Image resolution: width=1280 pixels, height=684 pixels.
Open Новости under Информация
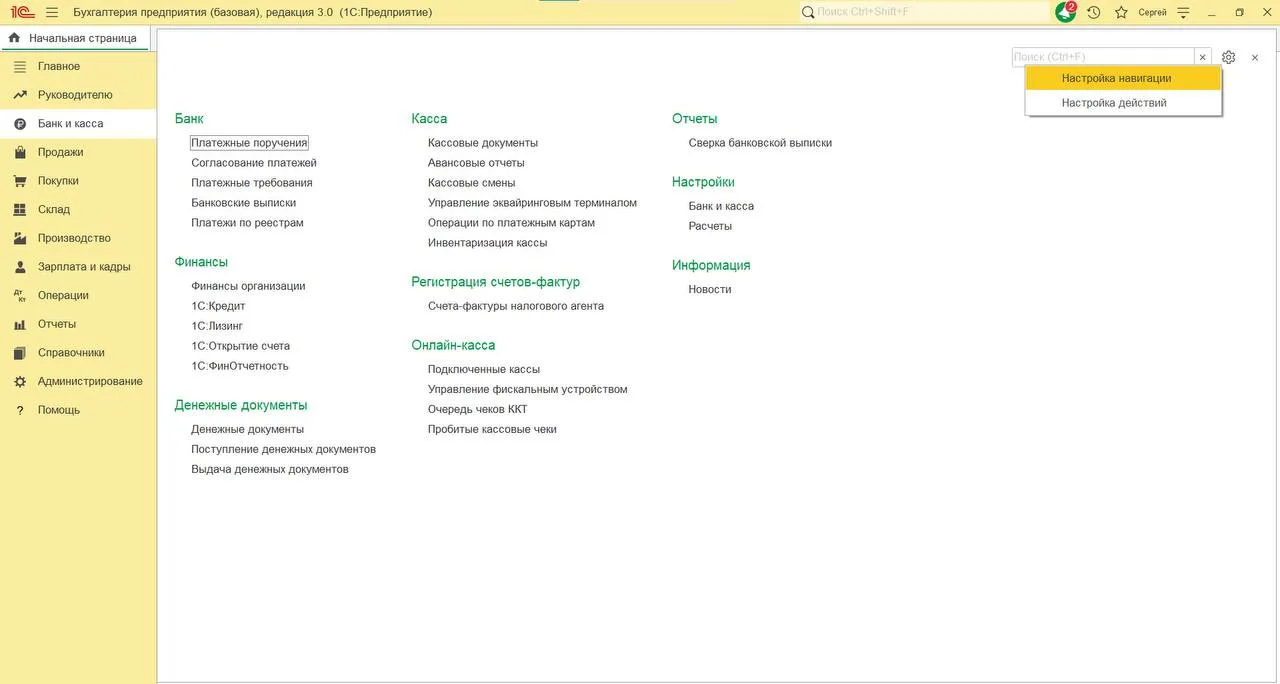710,289
